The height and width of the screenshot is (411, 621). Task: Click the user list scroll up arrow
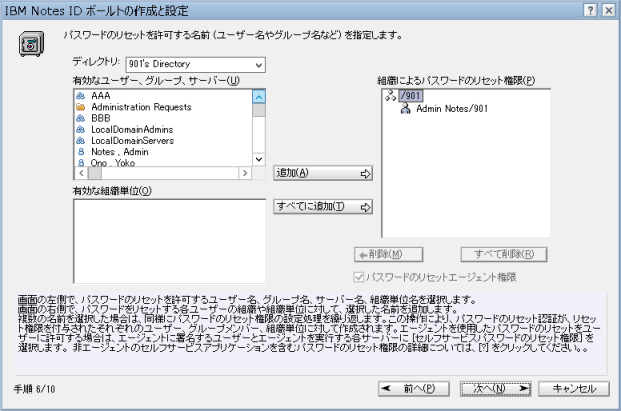pos(259,97)
